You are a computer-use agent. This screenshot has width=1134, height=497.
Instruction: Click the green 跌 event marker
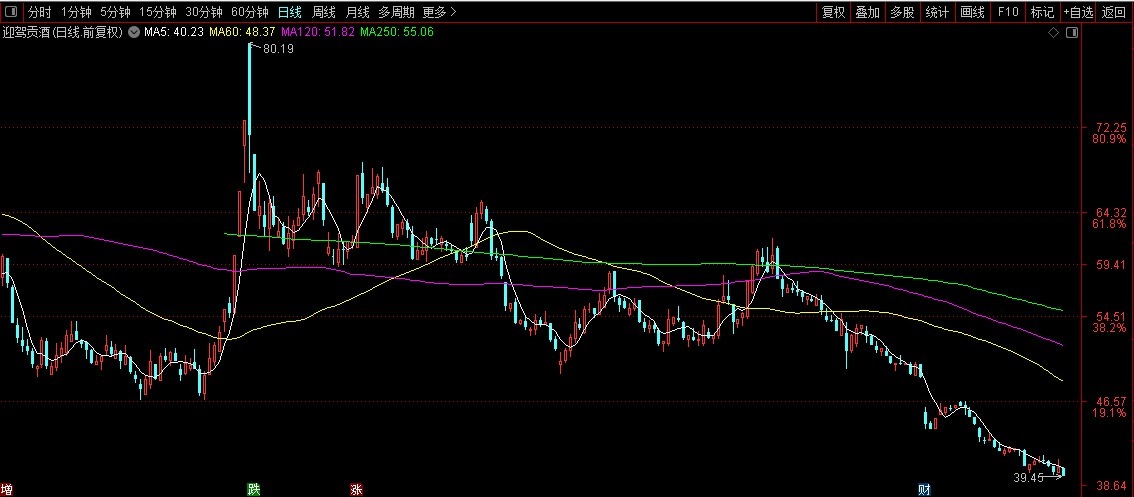pos(254,489)
